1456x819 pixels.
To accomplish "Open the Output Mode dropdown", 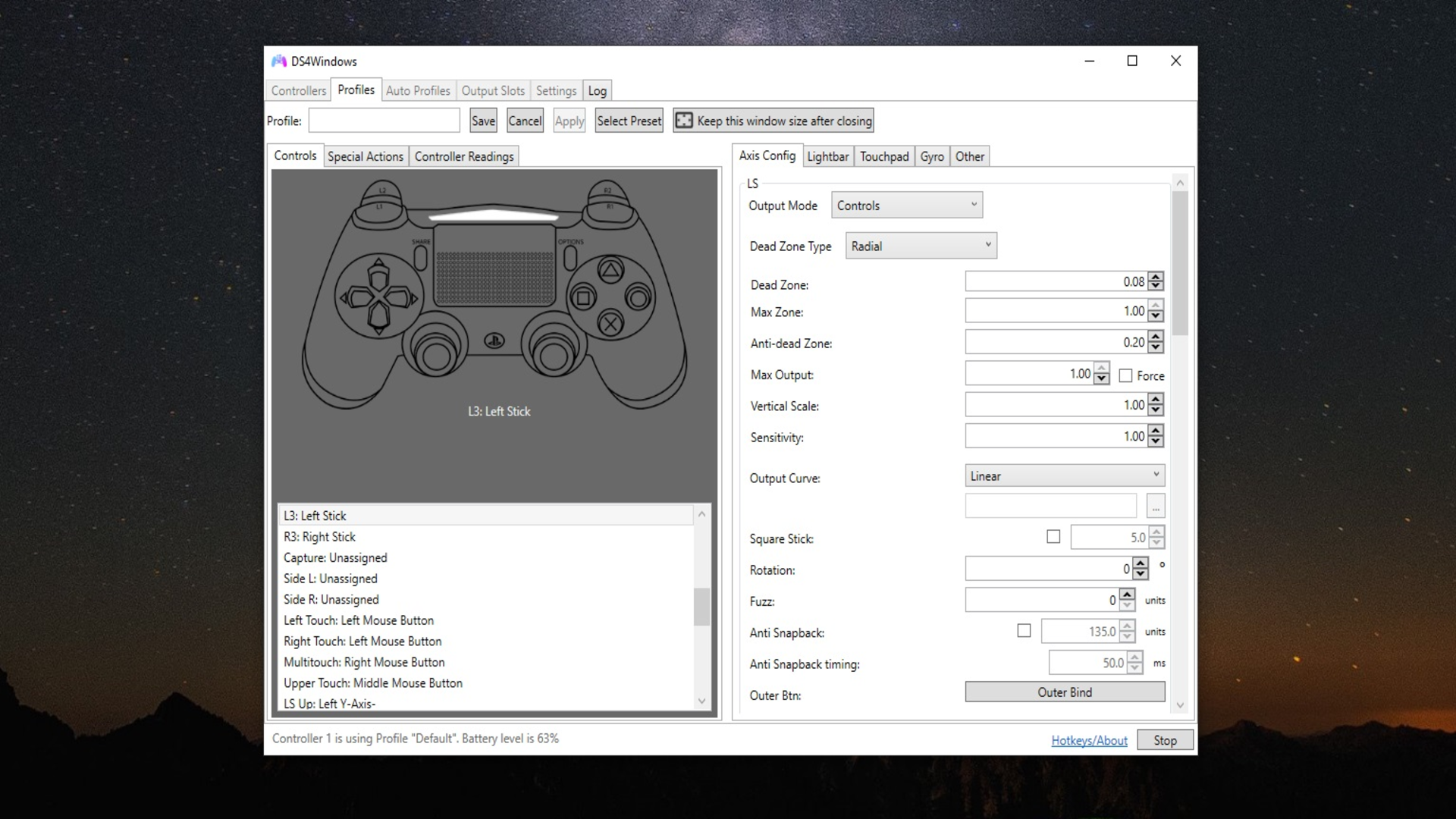I will click(x=907, y=206).
